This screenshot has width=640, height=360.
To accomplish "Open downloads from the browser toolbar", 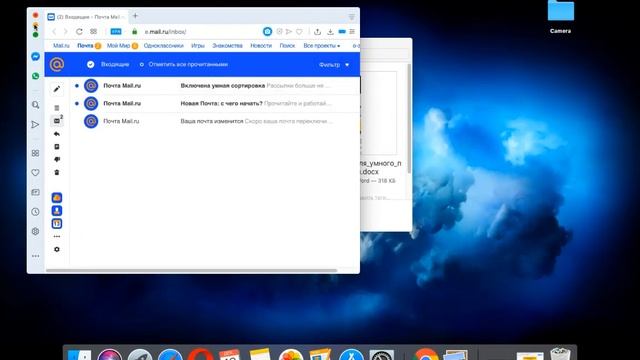I will pos(330,31).
